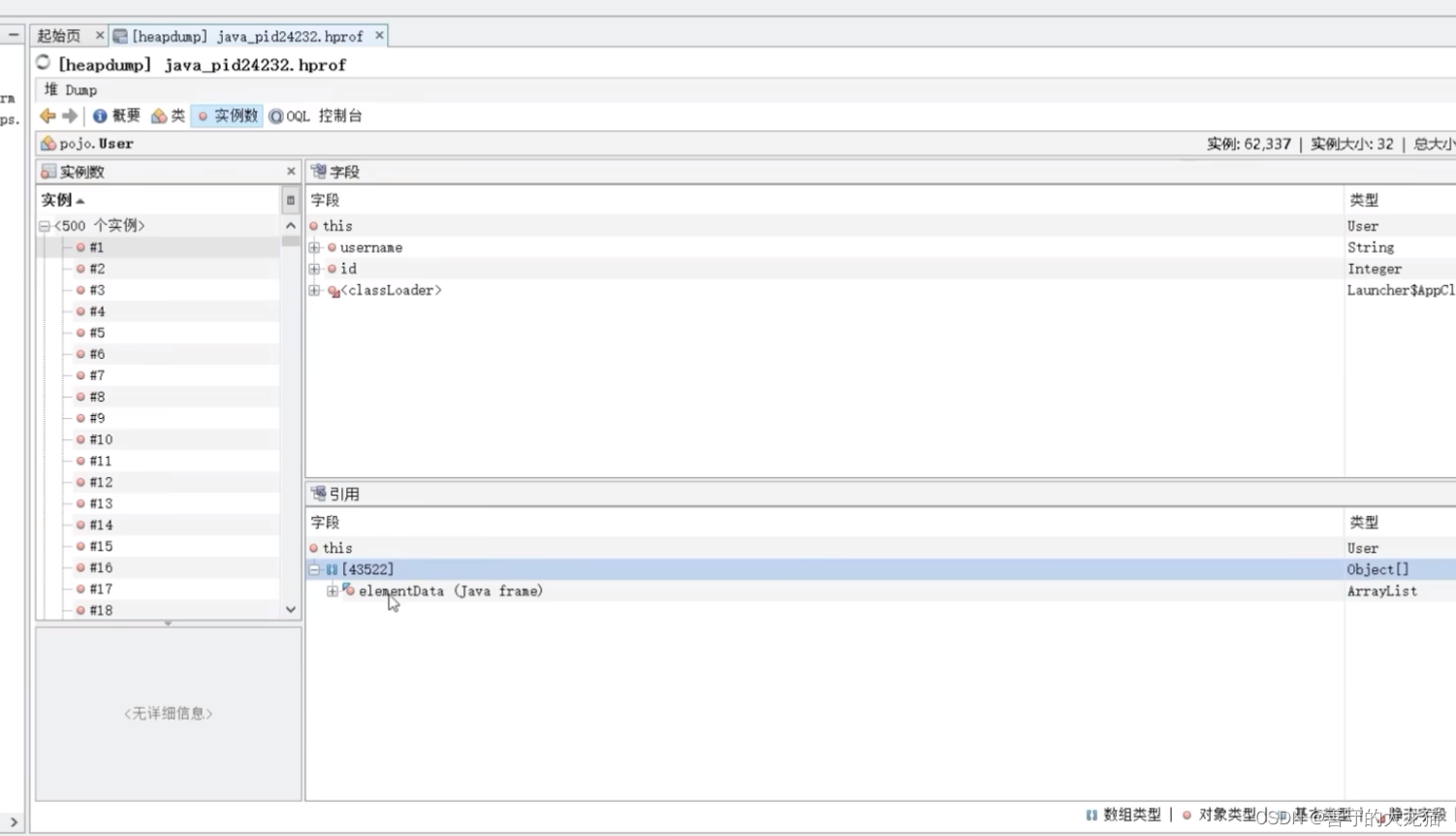
Task: Select instance #16
Action: pos(158,567)
